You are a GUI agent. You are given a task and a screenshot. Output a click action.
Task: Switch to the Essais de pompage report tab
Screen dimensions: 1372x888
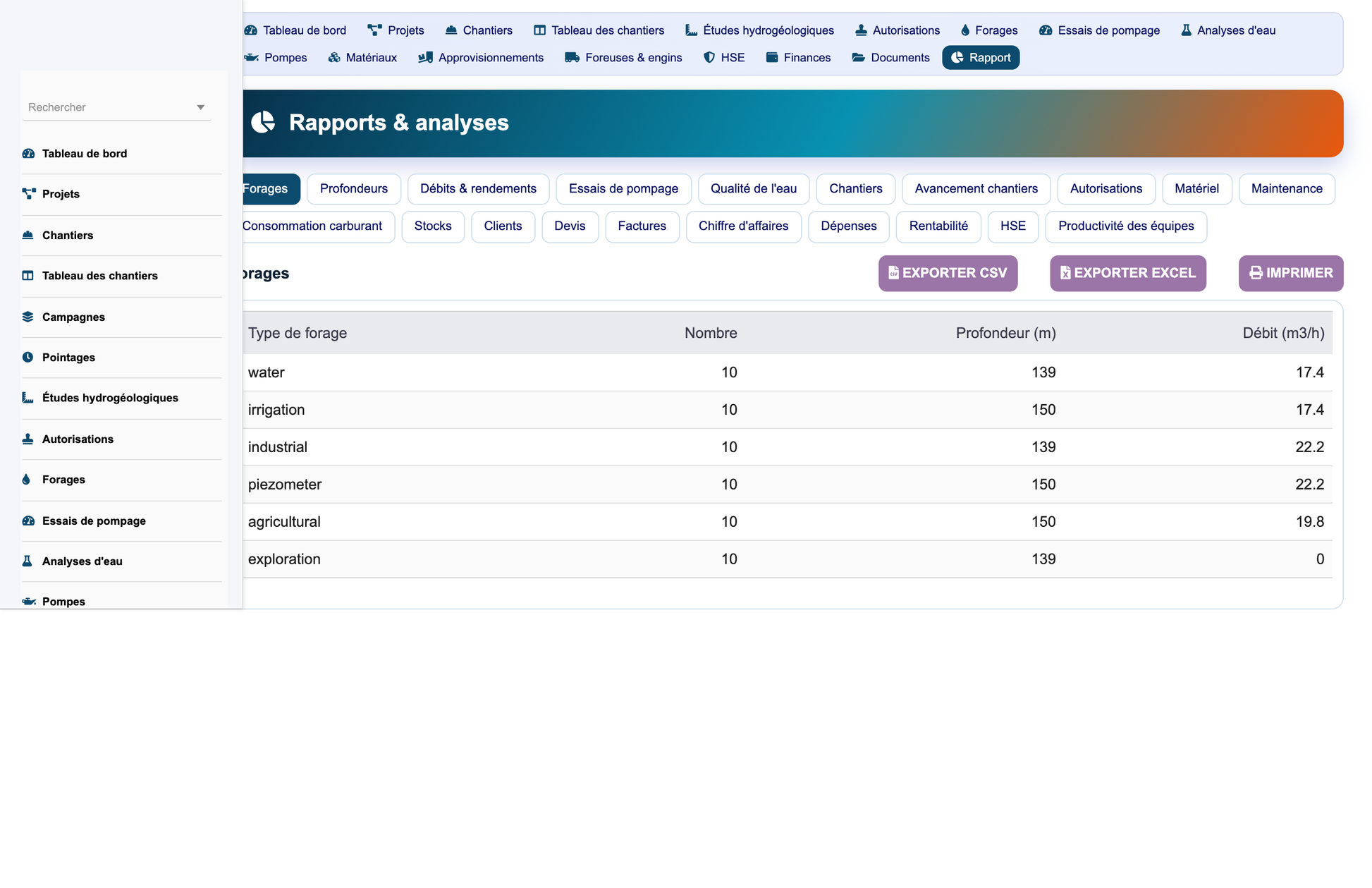point(623,189)
